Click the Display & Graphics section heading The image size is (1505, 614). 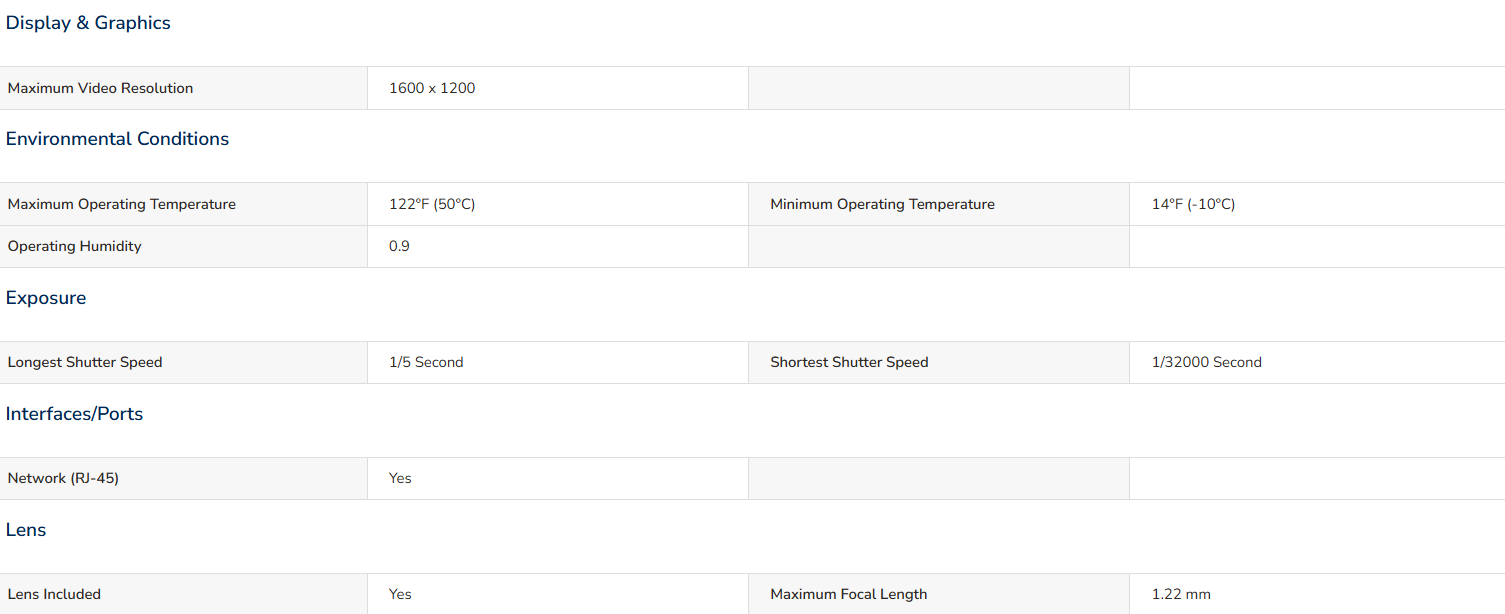[88, 23]
